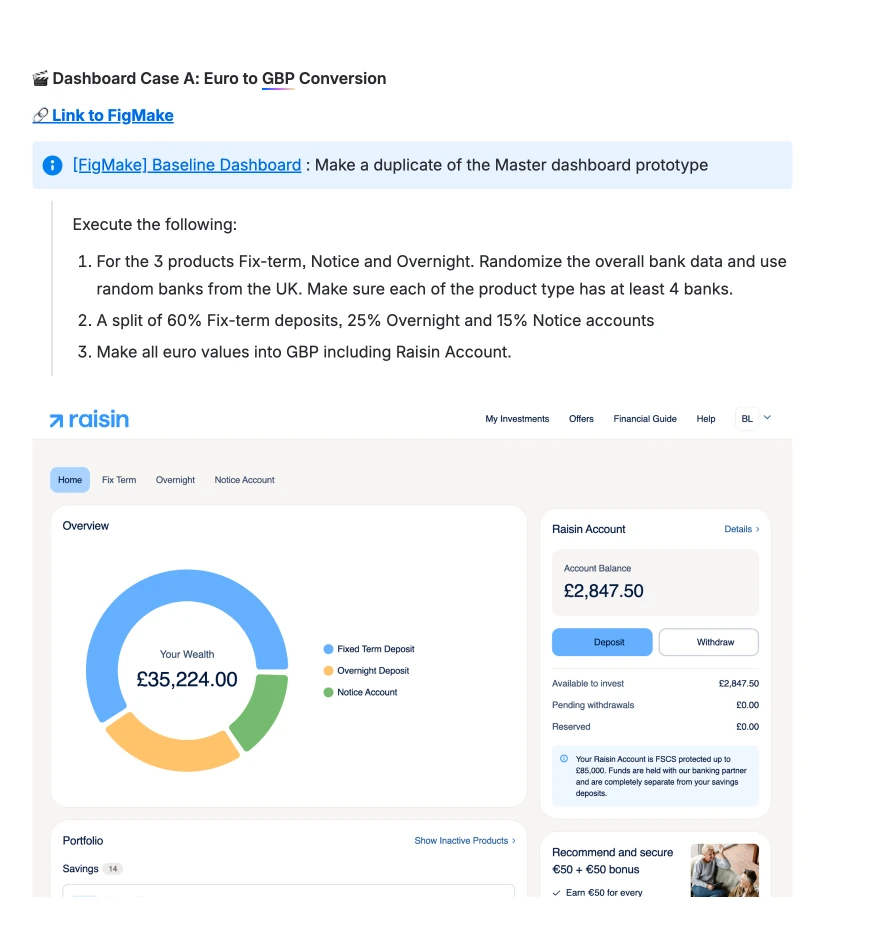
Task: Click the blue Fixed Term Deposit legend dot
Action: coord(329,649)
